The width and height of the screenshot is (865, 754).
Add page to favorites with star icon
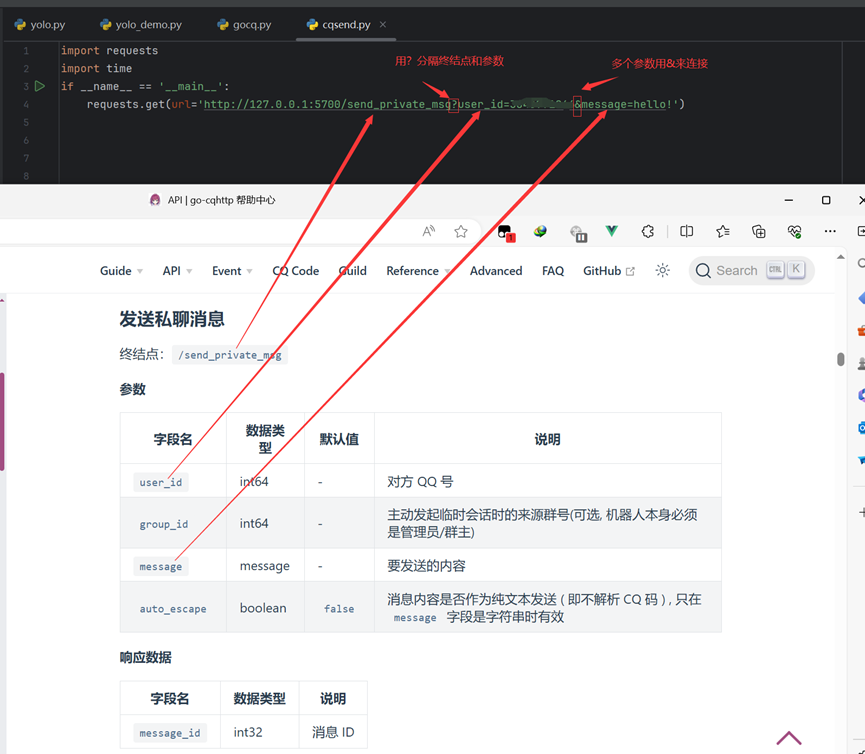pos(461,231)
